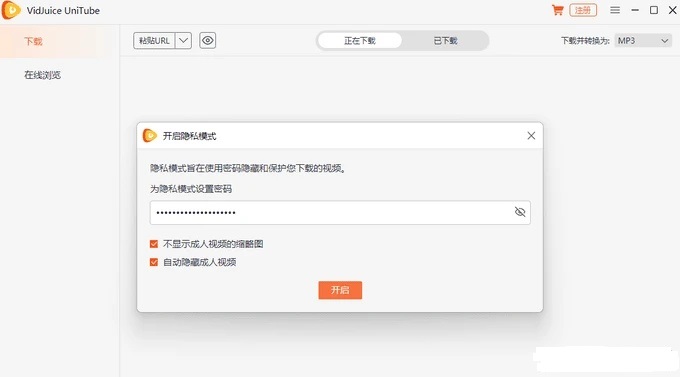Toggle privacy mode eye icon in toolbar
Viewport: 680px width, 377px height.
click(208, 41)
